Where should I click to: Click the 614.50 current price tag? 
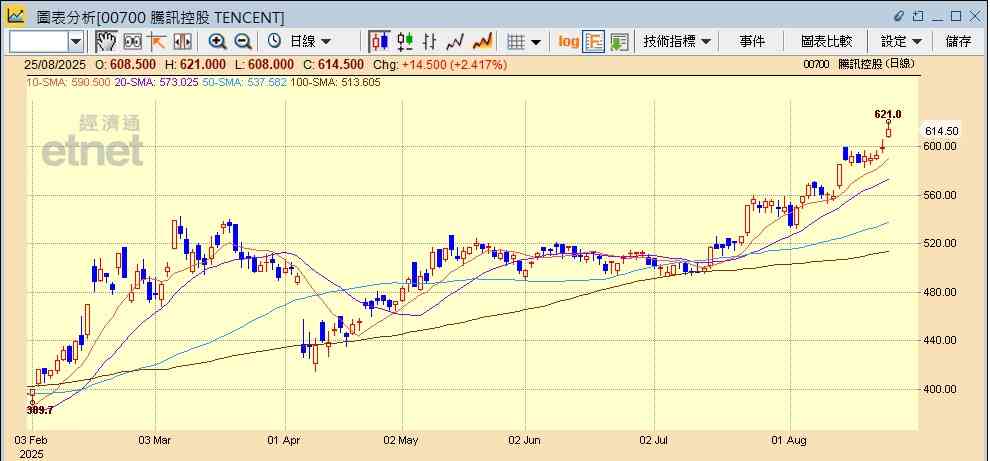(x=941, y=131)
